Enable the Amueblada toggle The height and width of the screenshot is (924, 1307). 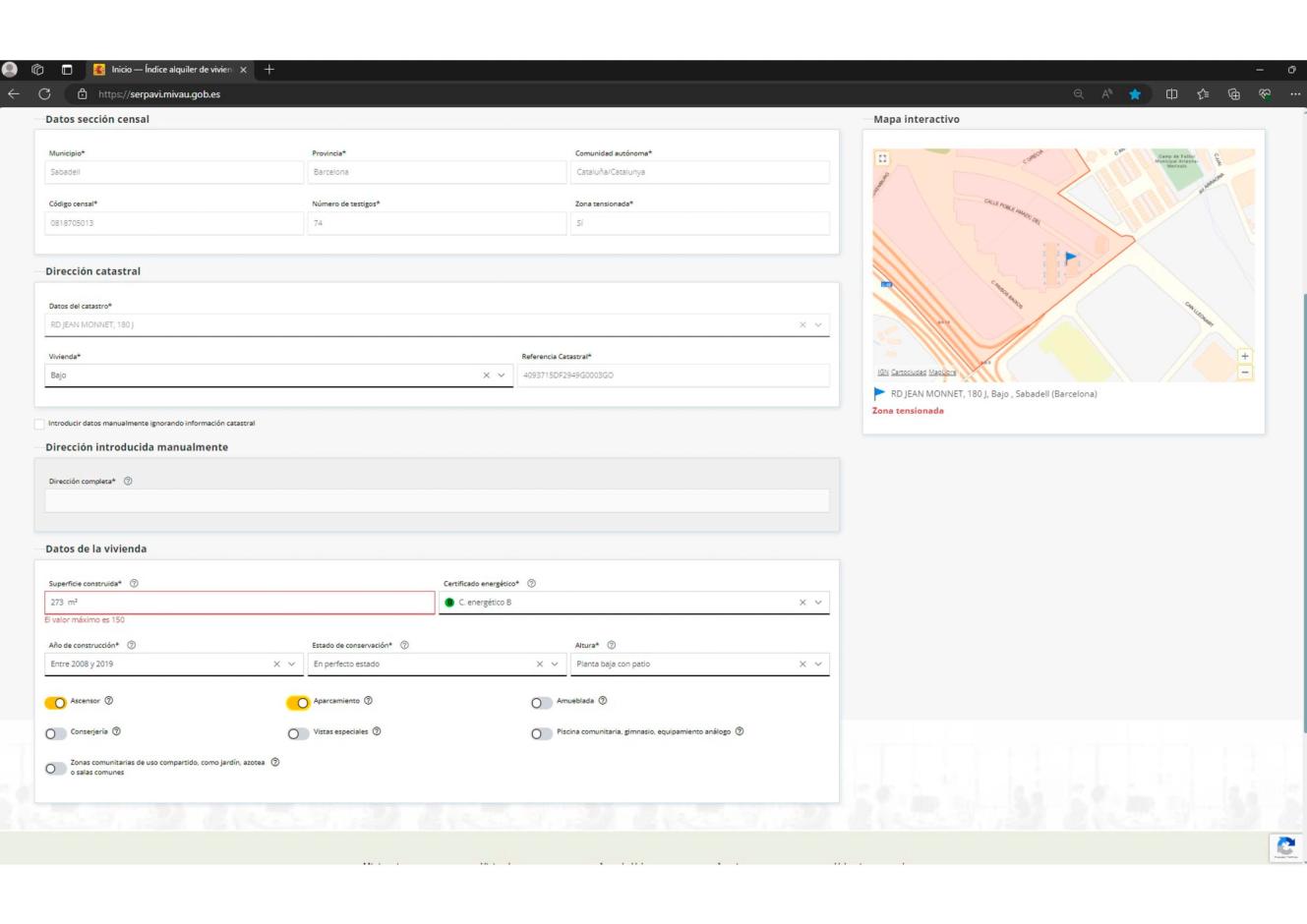coord(541,702)
